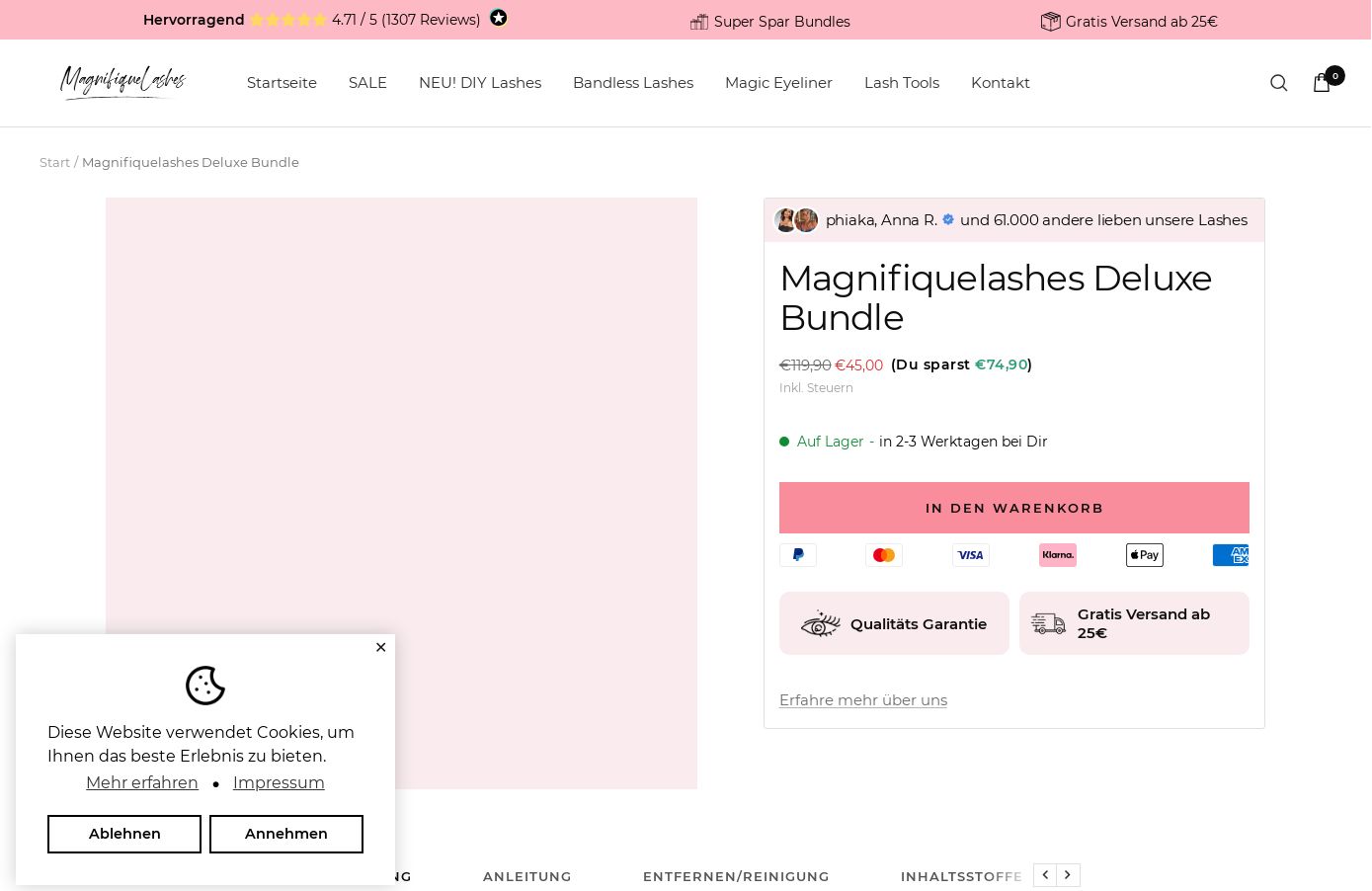The height and width of the screenshot is (891, 1372).
Task: Click the five star rating
Action: point(287,20)
